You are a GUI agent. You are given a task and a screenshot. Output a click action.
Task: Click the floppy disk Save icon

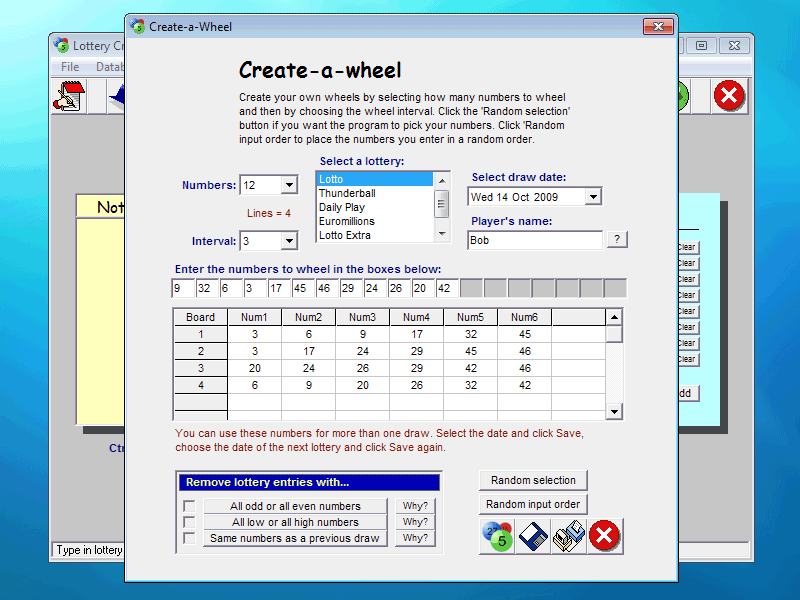click(x=533, y=536)
